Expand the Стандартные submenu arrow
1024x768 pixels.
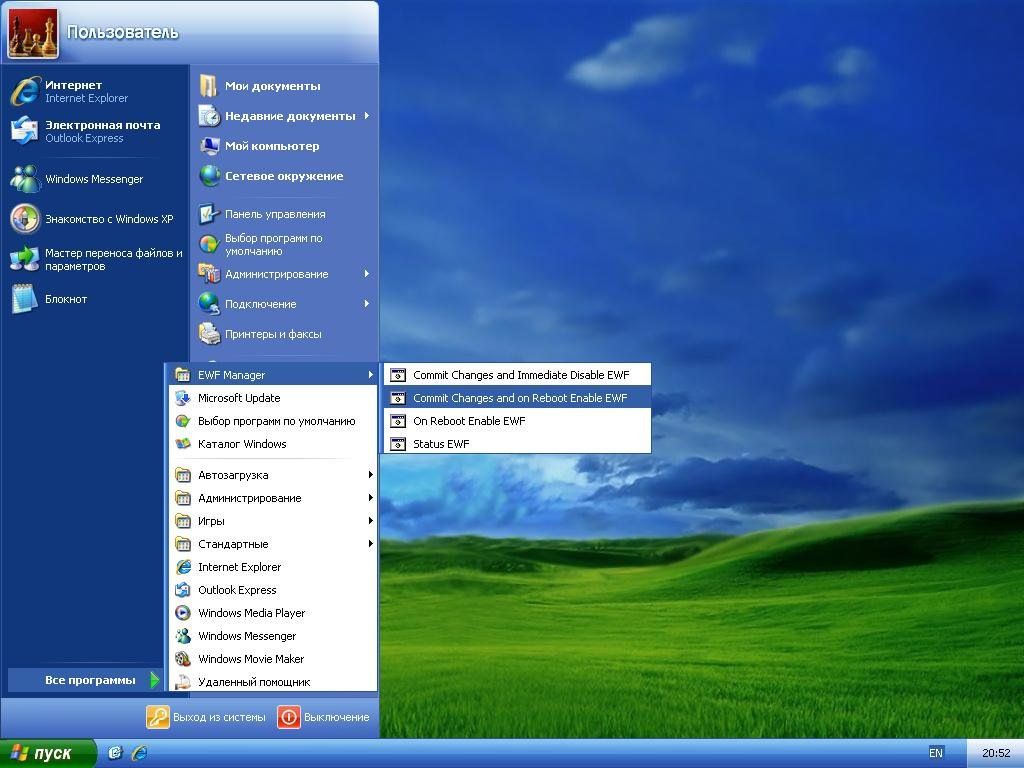pyautogui.click(x=370, y=543)
